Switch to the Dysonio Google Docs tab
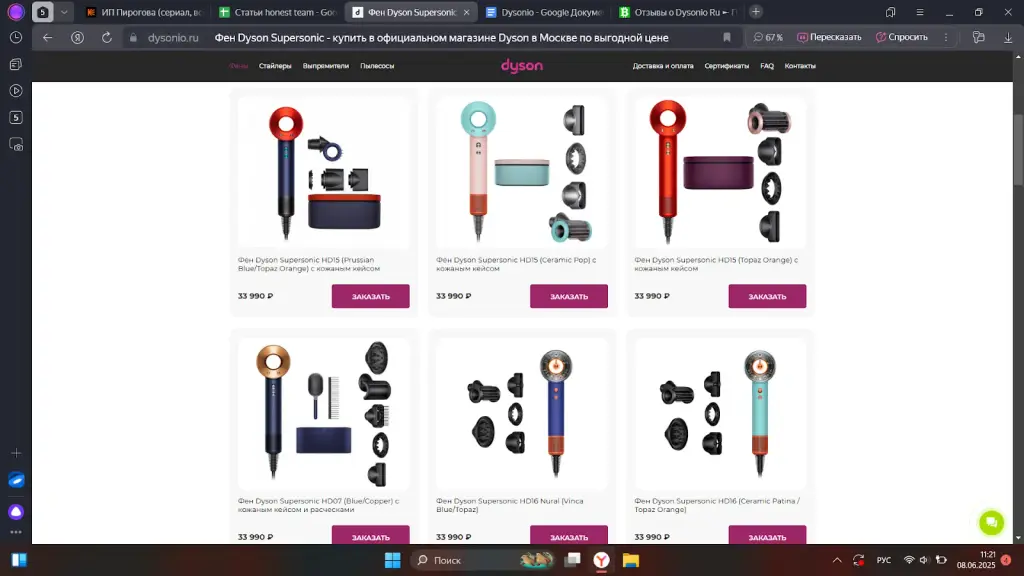Screen dimensions: 1024x576 pos(544,12)
